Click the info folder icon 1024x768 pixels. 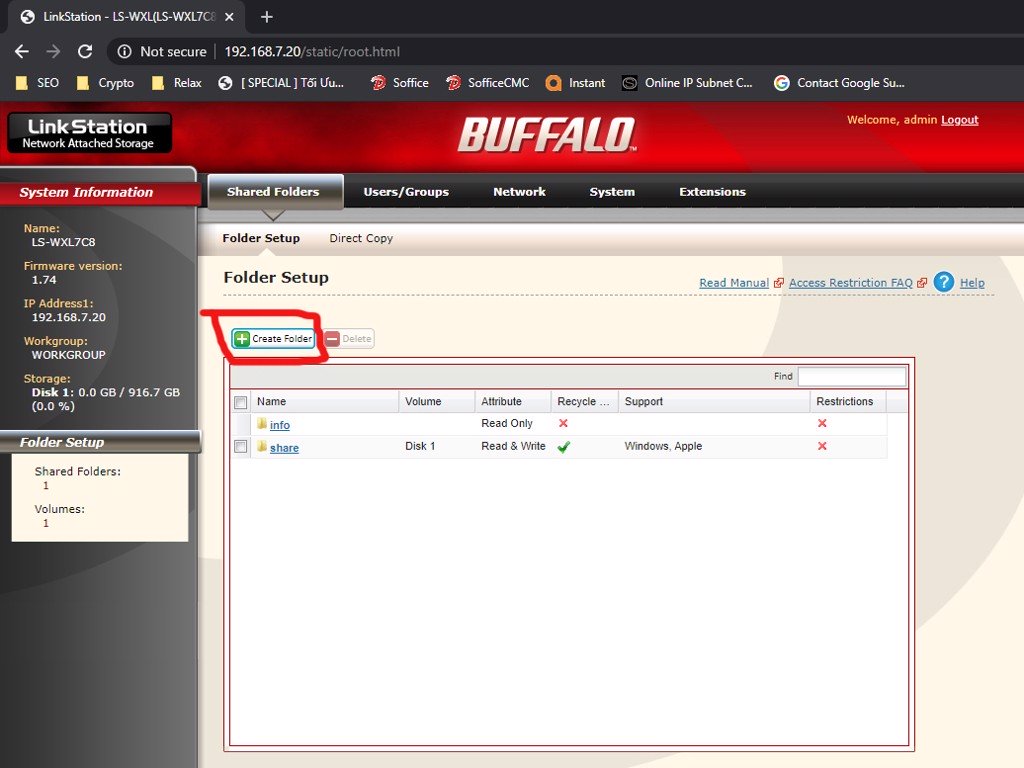pyautogui.click(x=262, y=423)
